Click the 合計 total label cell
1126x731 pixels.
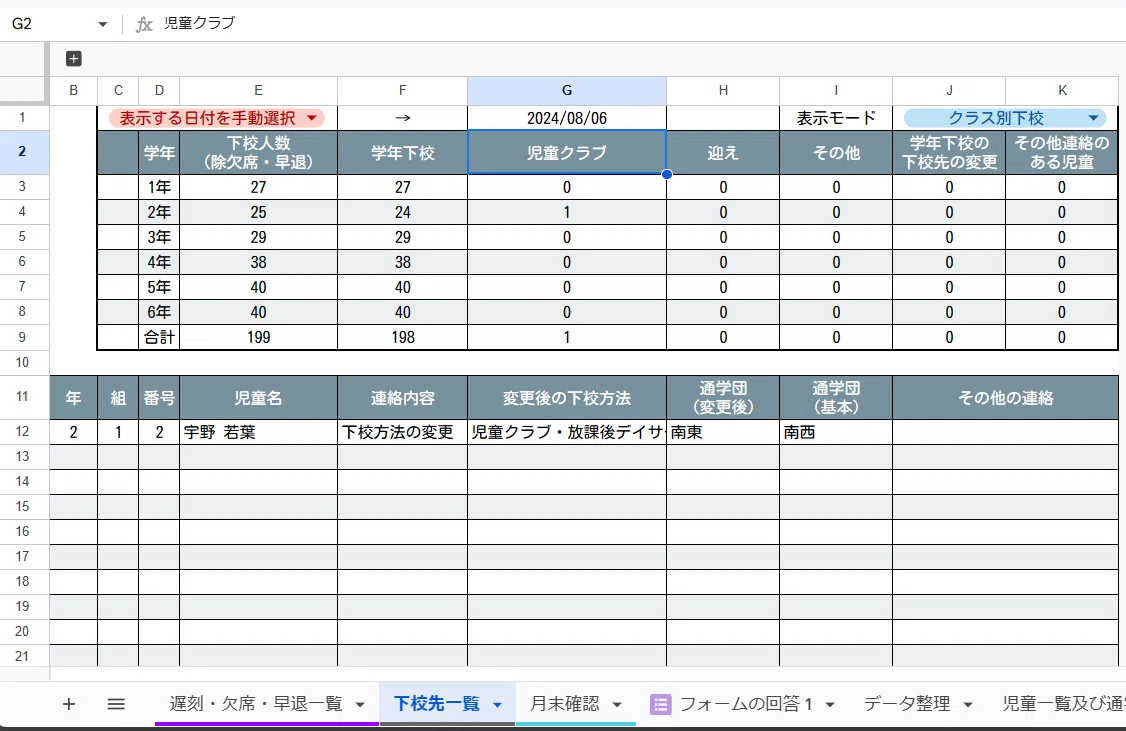[x=159, y=337]
